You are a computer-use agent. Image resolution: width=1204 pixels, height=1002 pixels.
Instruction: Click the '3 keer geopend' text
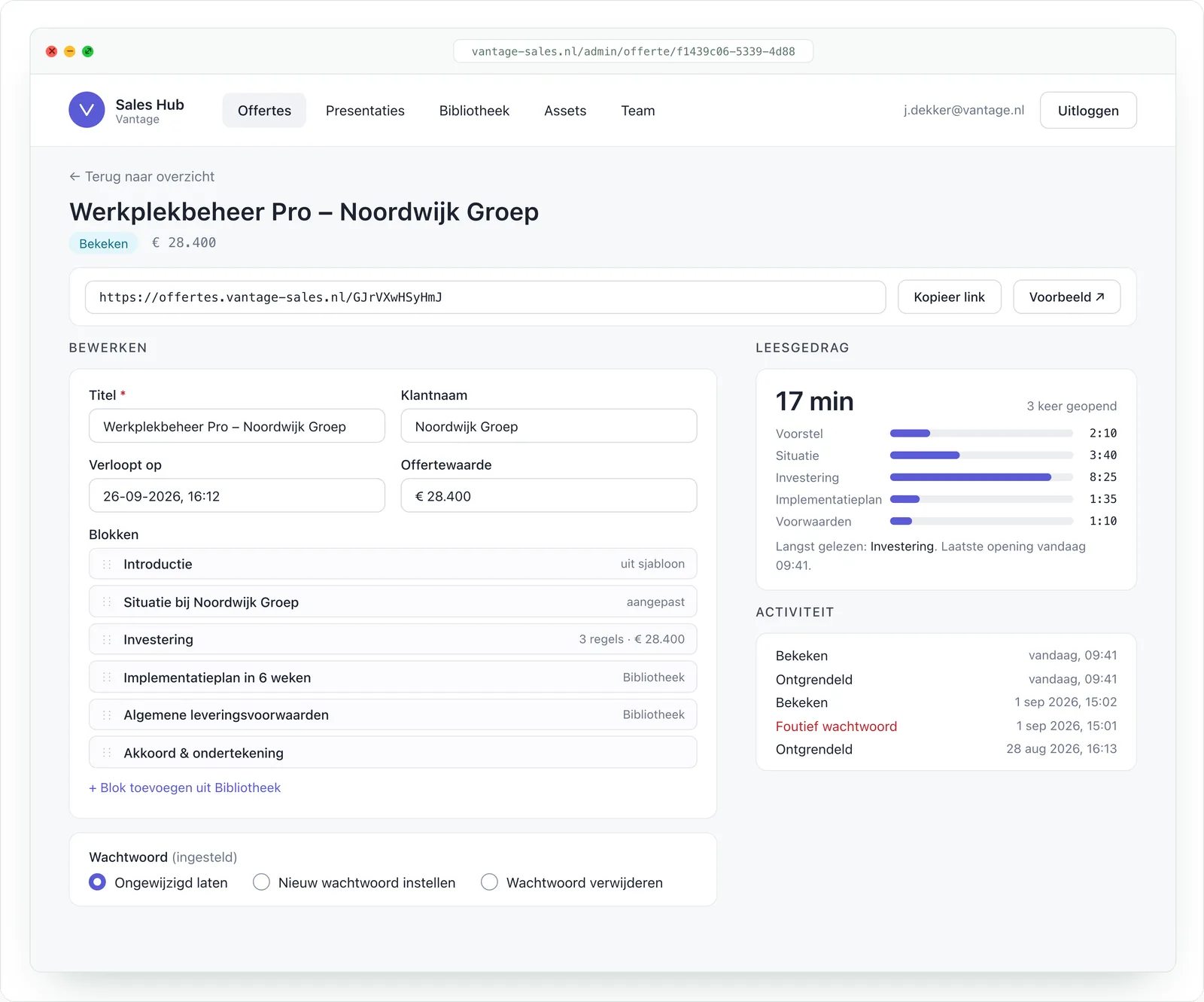coord(1072,407)
